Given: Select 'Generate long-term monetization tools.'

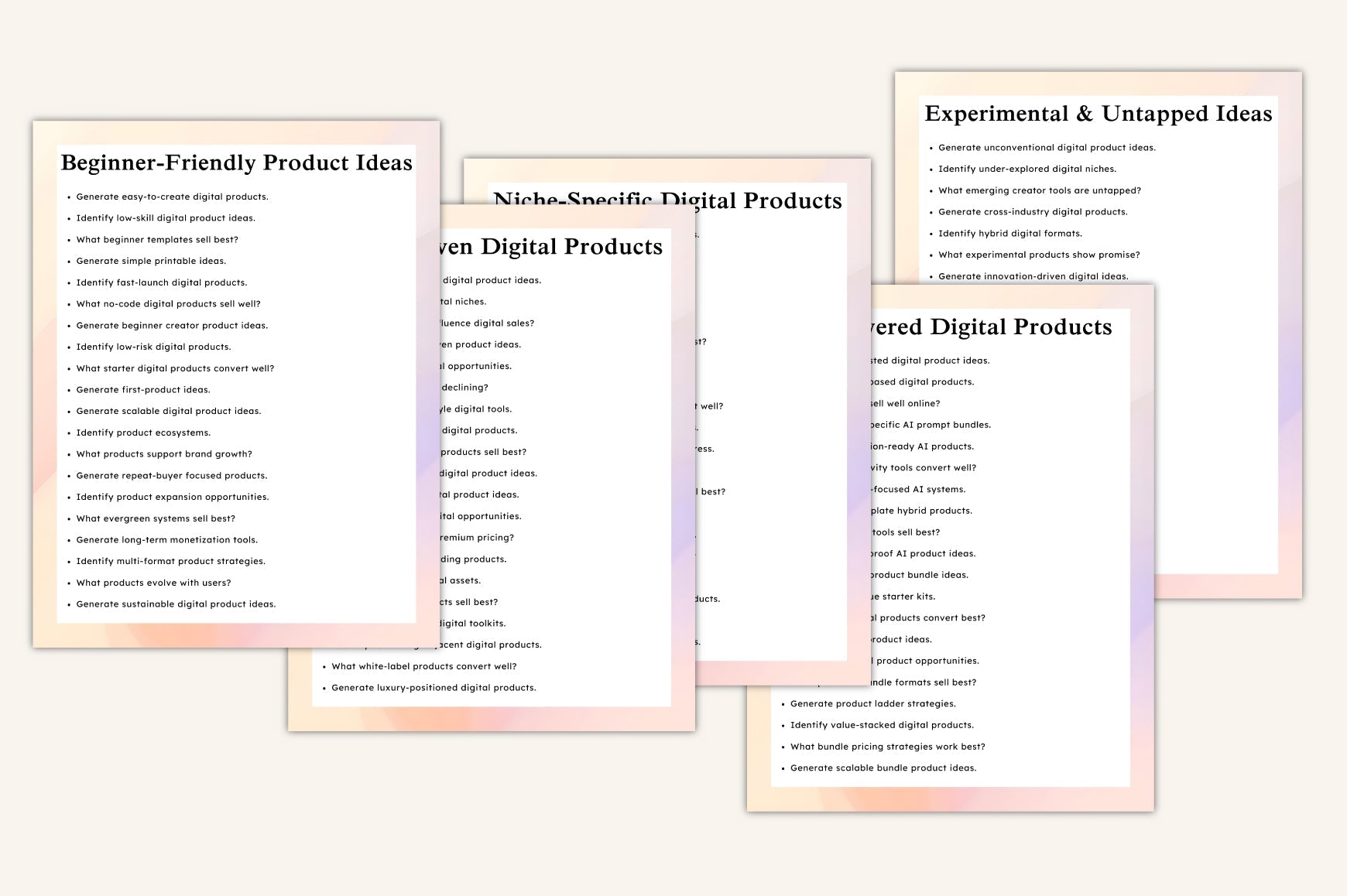Looking at the screenshot, I should click(167, 540).
